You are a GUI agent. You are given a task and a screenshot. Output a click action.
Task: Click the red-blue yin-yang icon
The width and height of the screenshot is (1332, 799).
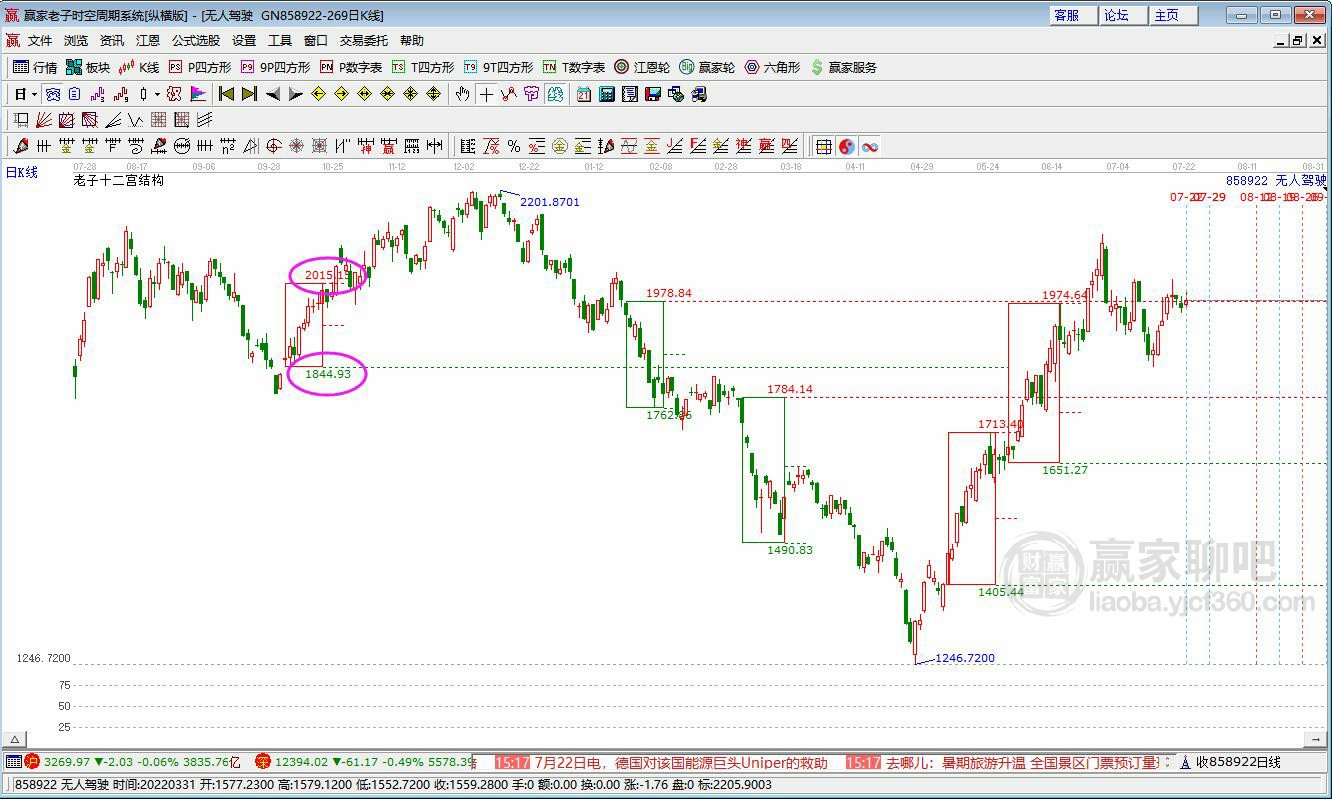coord(847,146)
